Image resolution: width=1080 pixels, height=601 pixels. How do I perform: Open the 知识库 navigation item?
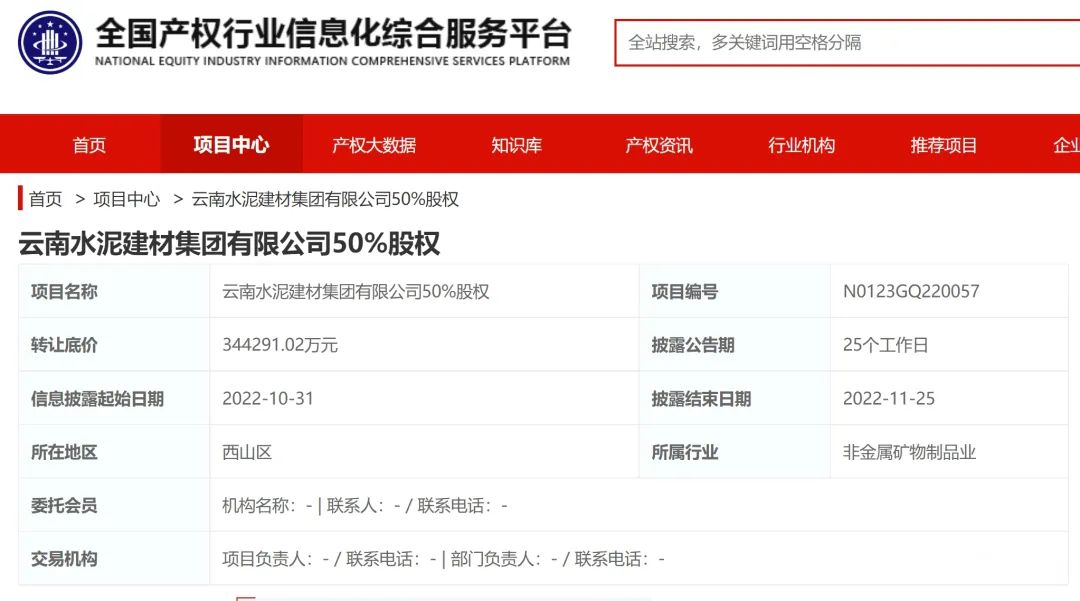tap(516, 145)
